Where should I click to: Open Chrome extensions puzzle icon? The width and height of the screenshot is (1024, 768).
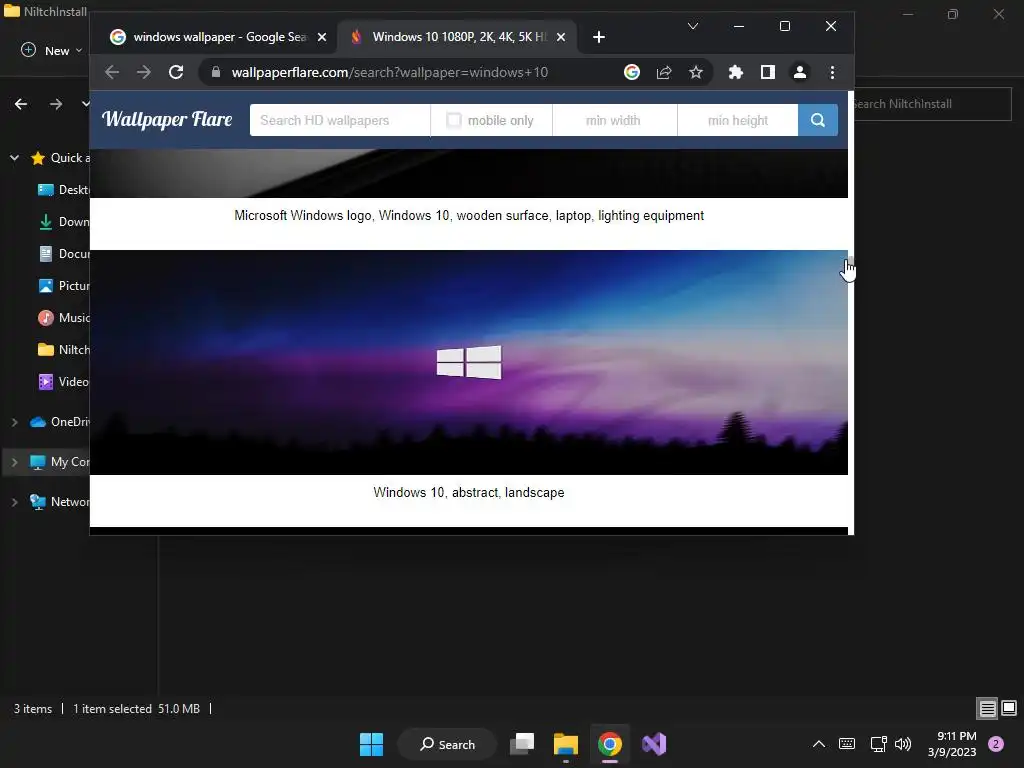735,72
